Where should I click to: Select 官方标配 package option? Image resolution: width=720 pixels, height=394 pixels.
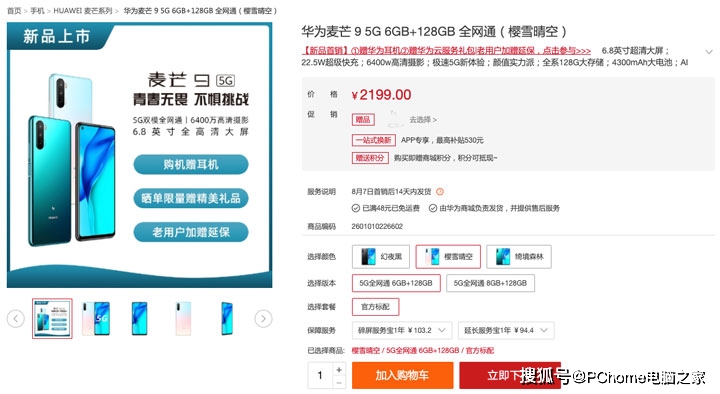tap(376, 307)
